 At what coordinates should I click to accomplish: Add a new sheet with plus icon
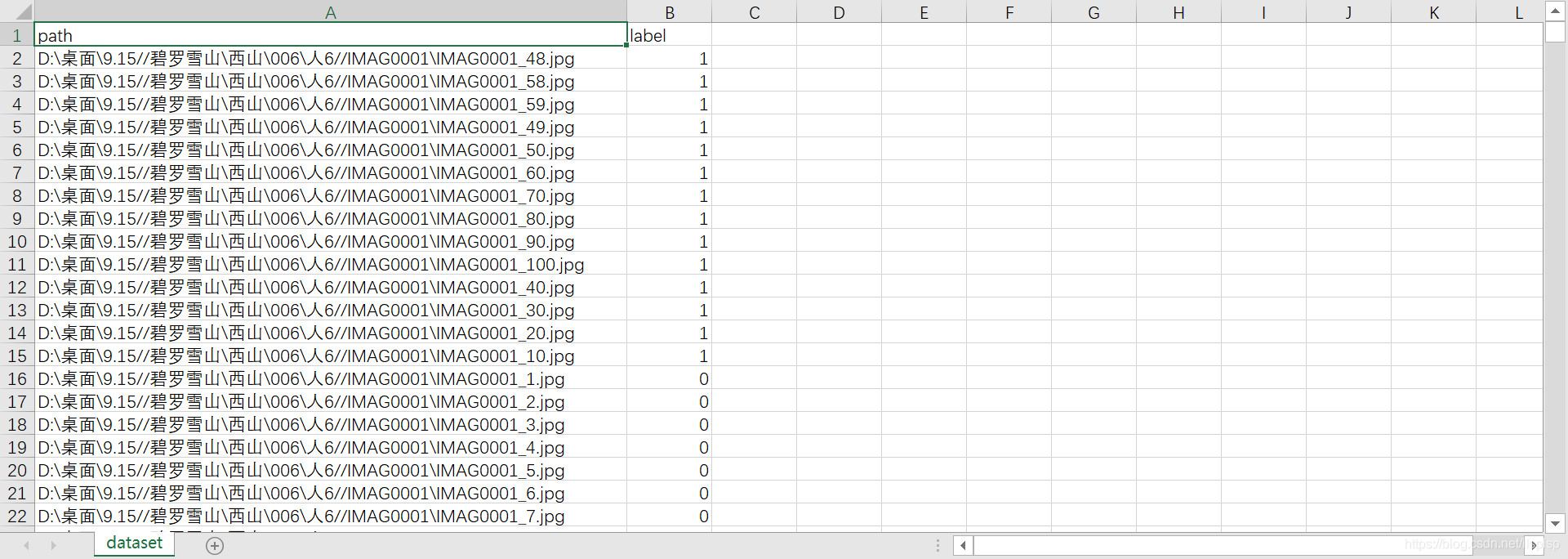(215, 546)
